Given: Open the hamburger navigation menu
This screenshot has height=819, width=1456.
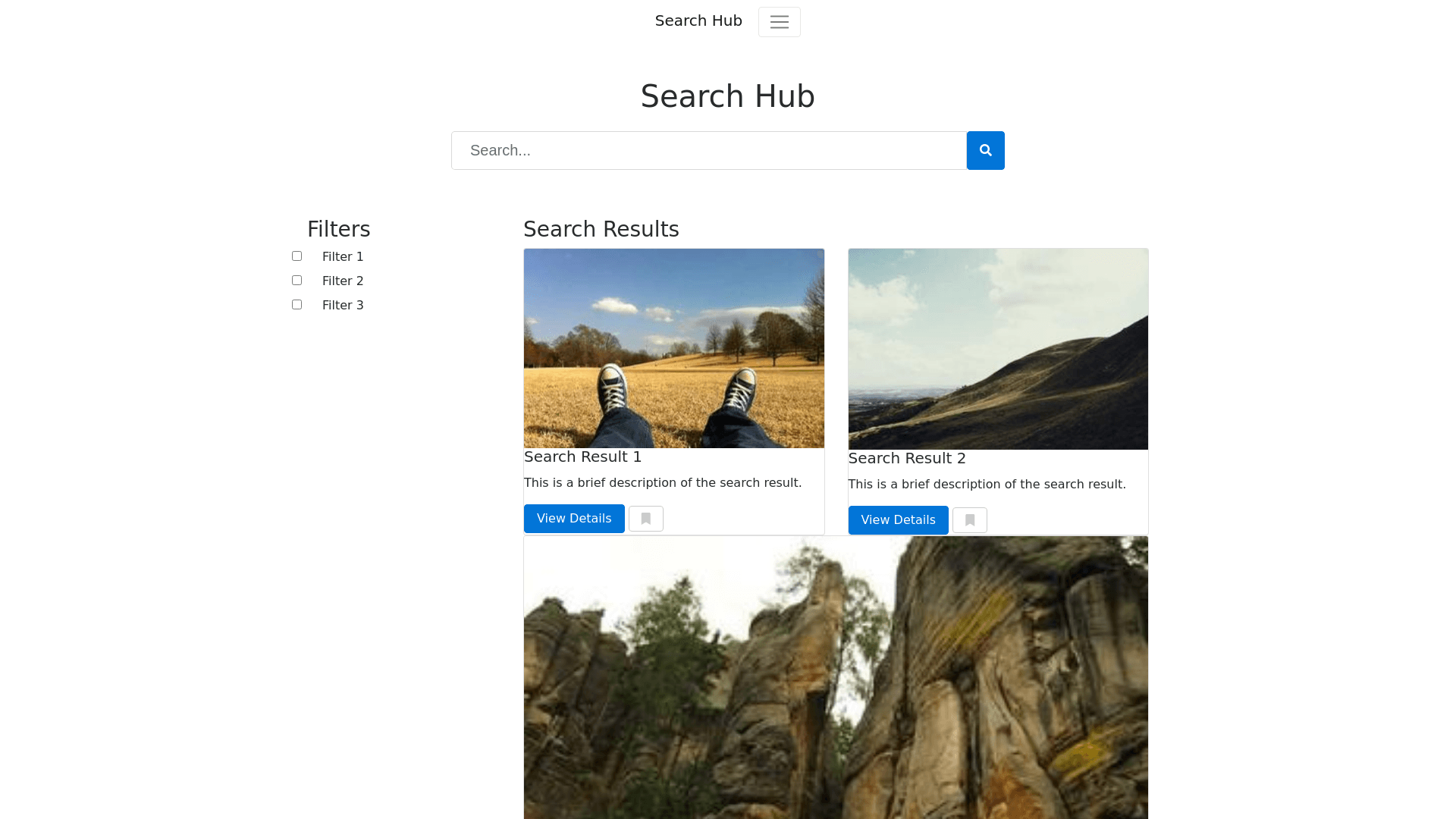Looking at the screenshot, I should tap(779, 22).
